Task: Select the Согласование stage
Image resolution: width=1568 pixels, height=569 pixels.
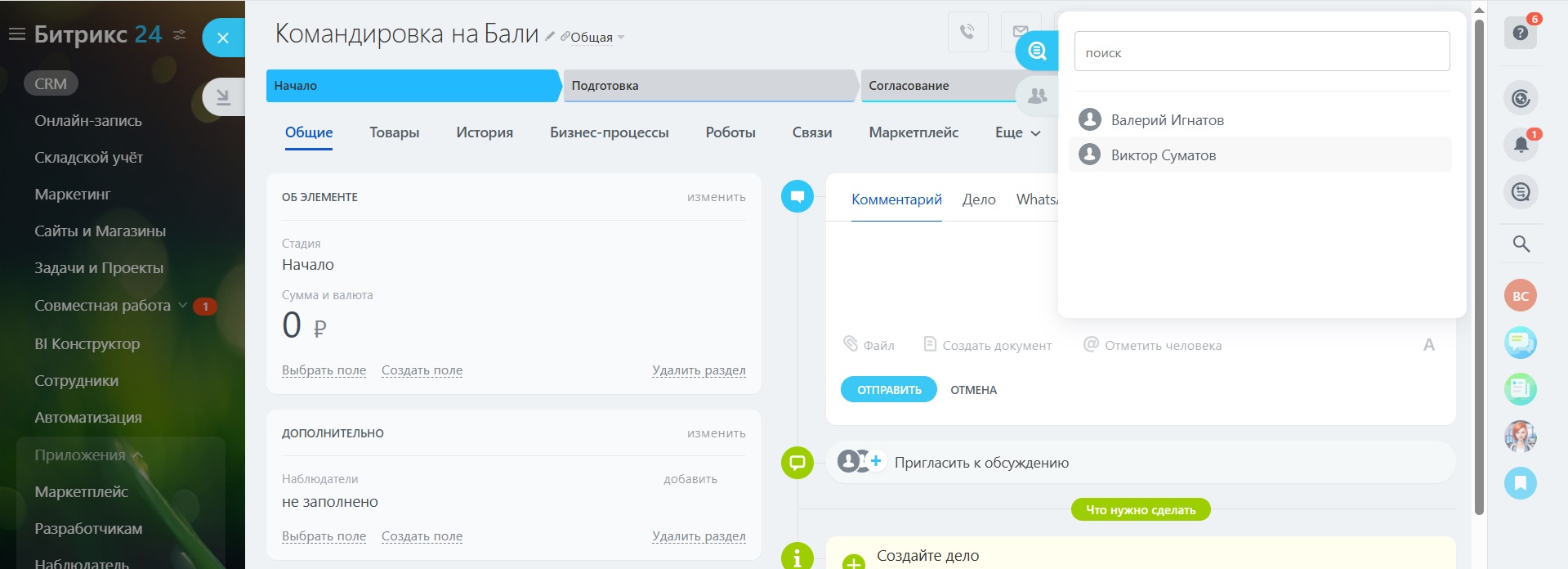Action: click(940, 86)
